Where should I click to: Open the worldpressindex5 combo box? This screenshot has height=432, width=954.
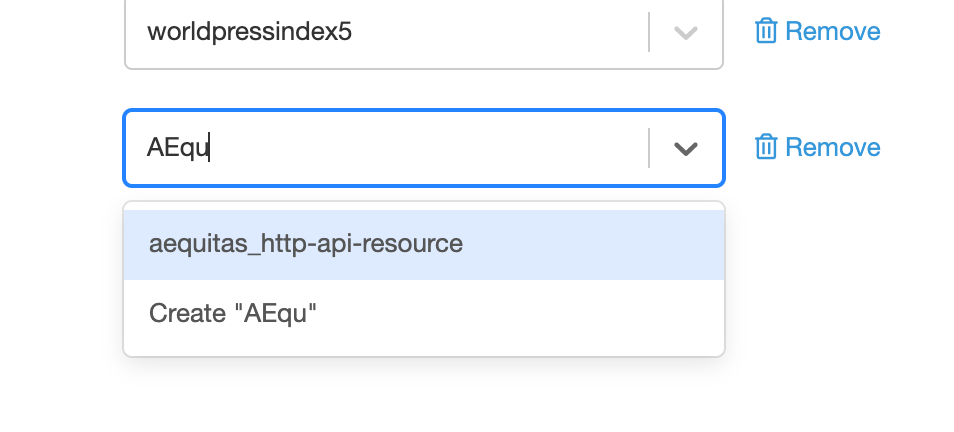click(423, 32)
